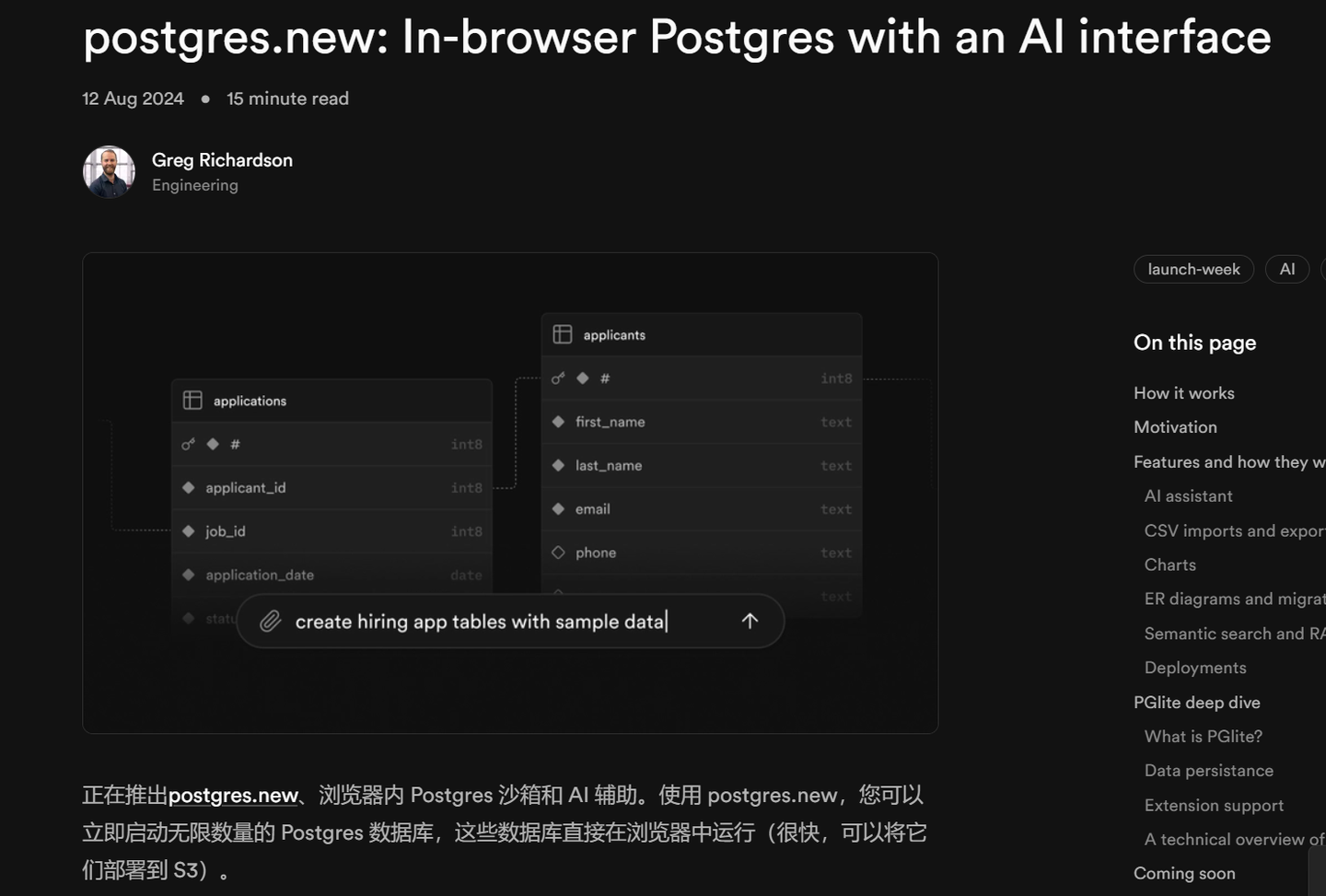The width and height of the screenshot is (1326, 896).
Task: Open Greg Richardson's profile photo
Action: [x=108, y=172]
